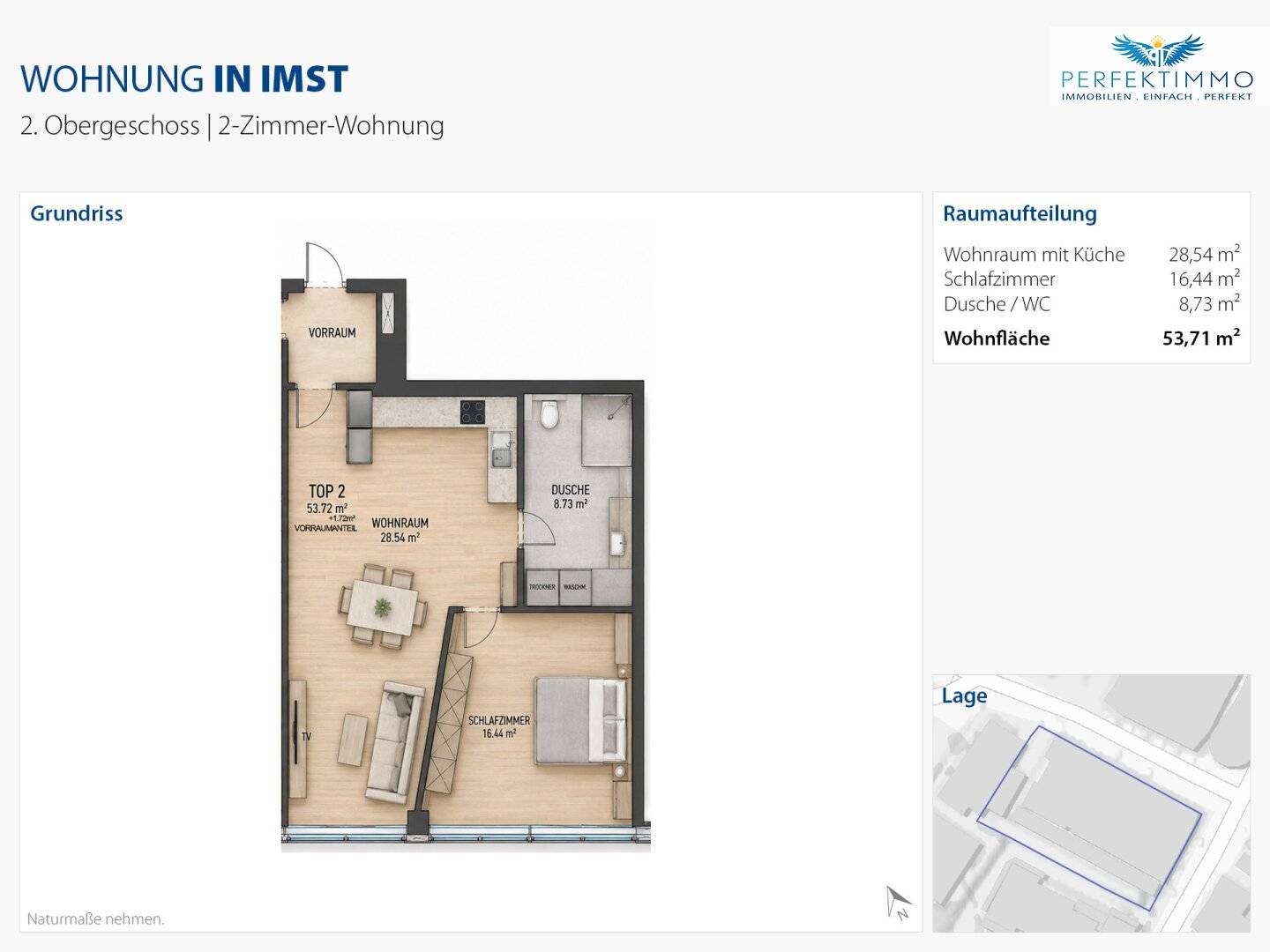Click the 'VORRAUMANTEIL' text in plan
Image resolution: width=1270 pixels, height=952 pixels.
coord(325,528)
